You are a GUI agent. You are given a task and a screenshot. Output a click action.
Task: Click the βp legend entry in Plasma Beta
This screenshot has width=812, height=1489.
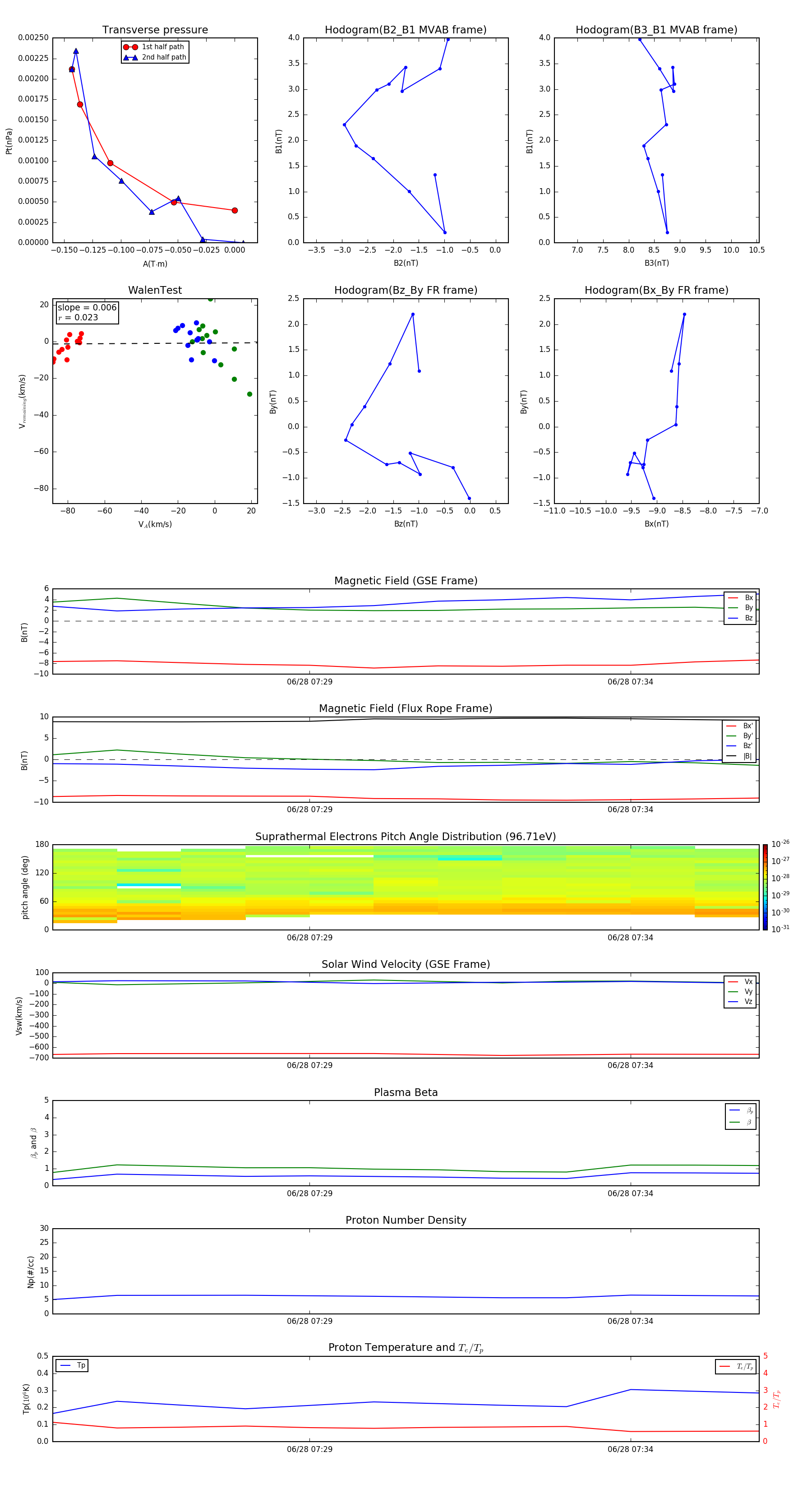click(x=741, y=1110)
